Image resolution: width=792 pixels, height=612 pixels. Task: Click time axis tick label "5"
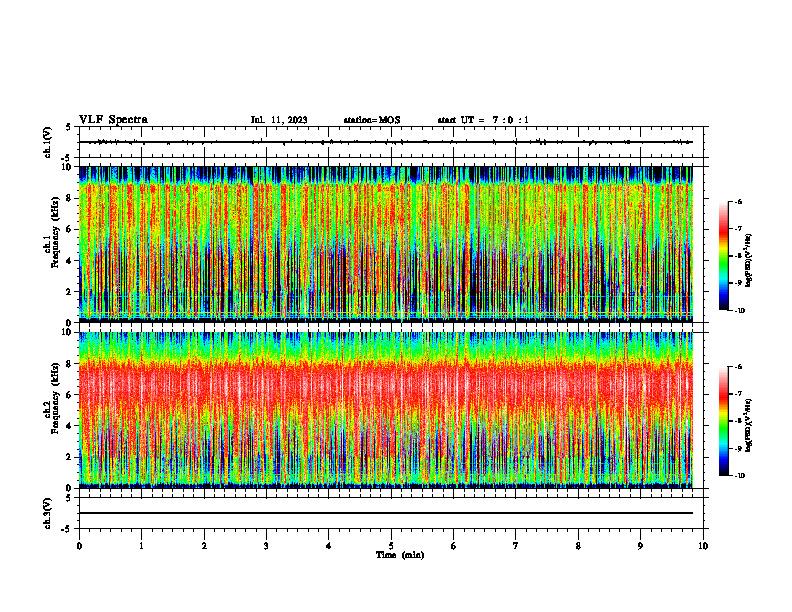coord(391,546)
